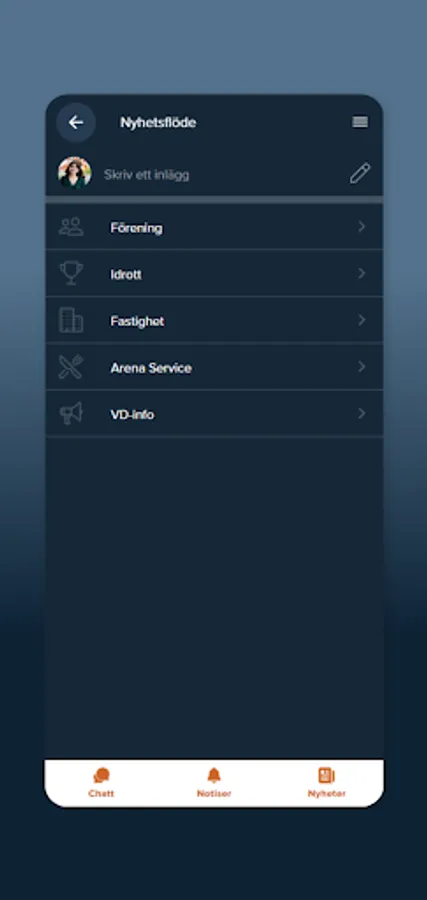Screen dimensions: 427x900
Task: Expand the Fastighet chevron arrow
Action: click(362, 320)
